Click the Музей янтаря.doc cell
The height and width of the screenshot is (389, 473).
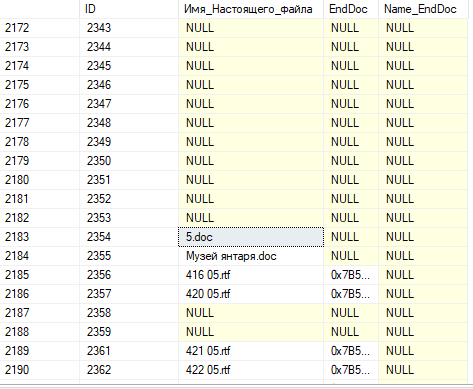[251, 256]
